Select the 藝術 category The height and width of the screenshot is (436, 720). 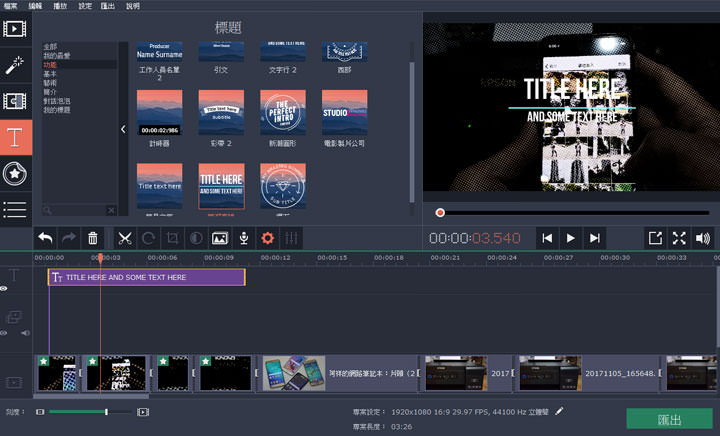50,83
